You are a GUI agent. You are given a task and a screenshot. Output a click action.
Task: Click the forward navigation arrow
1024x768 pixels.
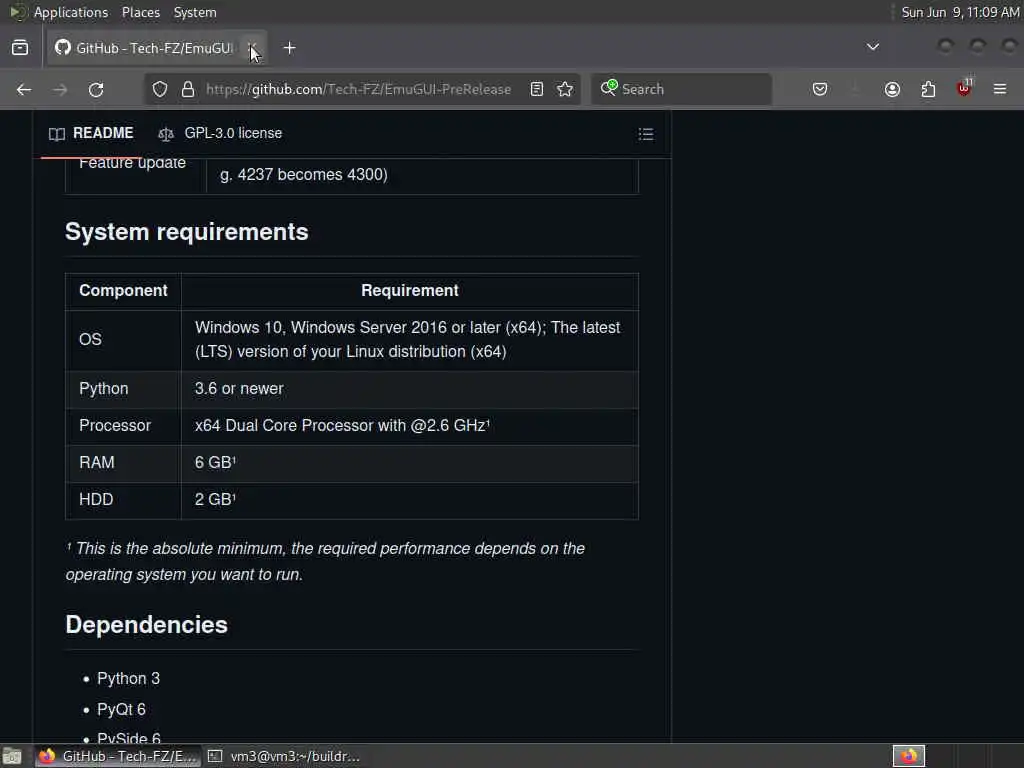[60, 89]
